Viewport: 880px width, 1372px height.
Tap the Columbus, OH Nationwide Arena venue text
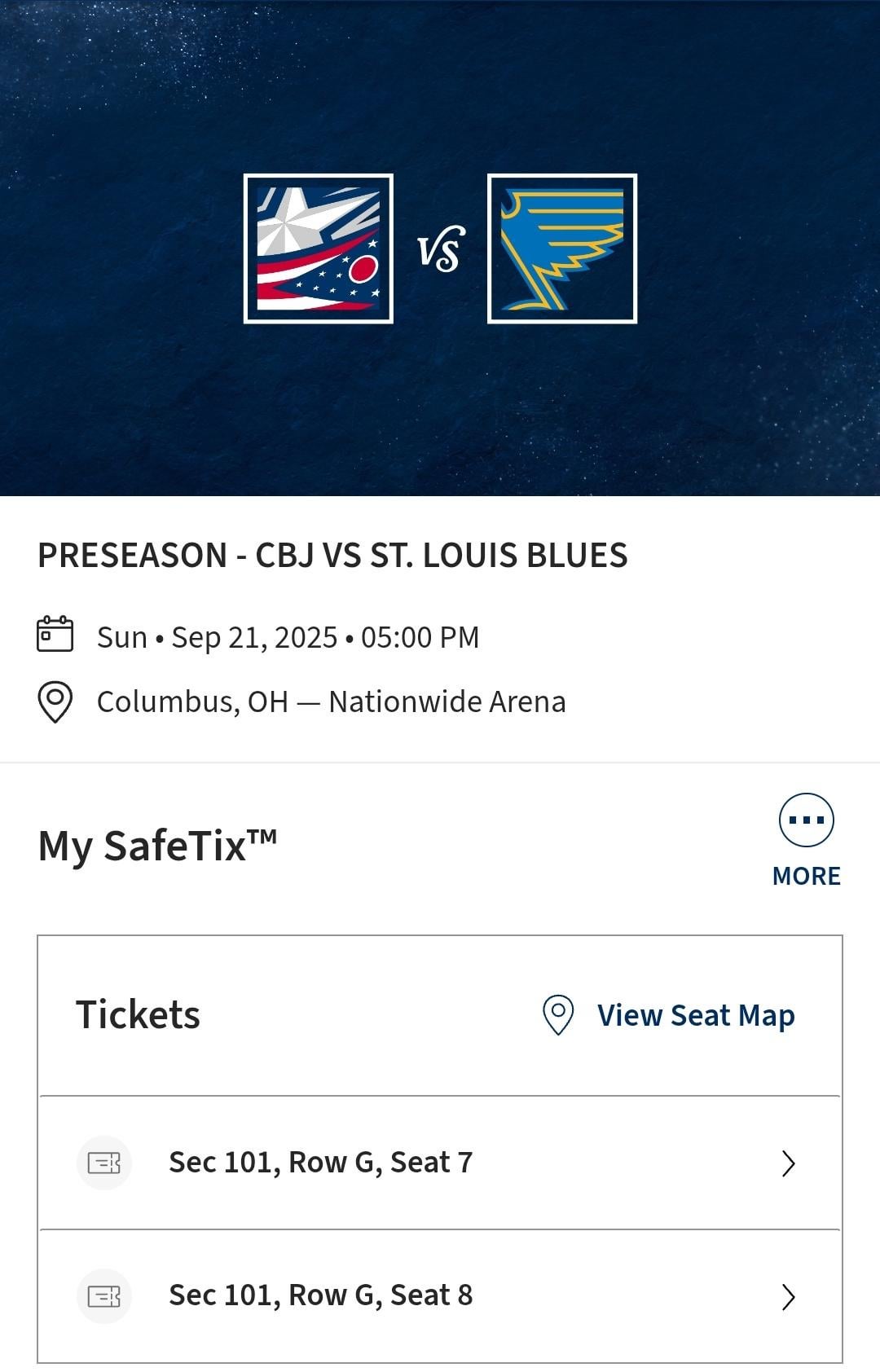(x=331, y=701)
